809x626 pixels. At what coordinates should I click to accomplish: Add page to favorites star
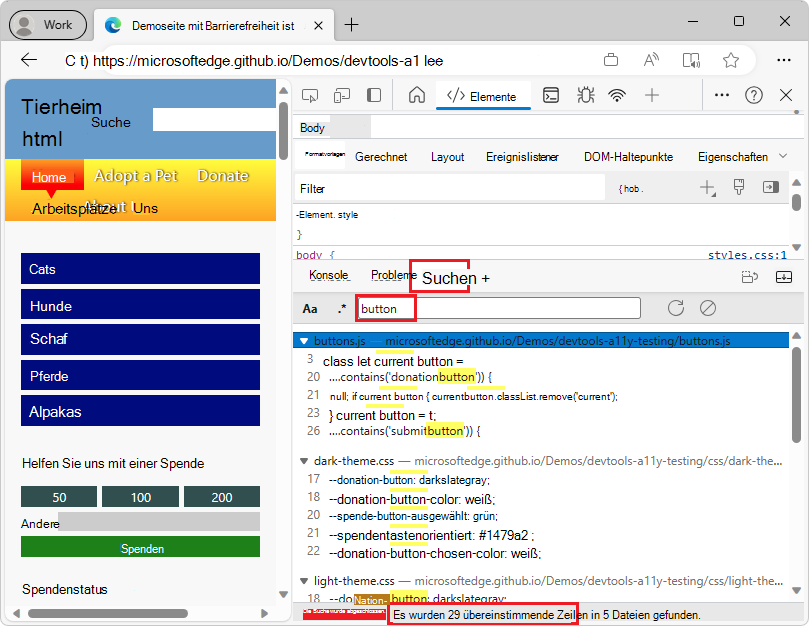click(731, 60)
